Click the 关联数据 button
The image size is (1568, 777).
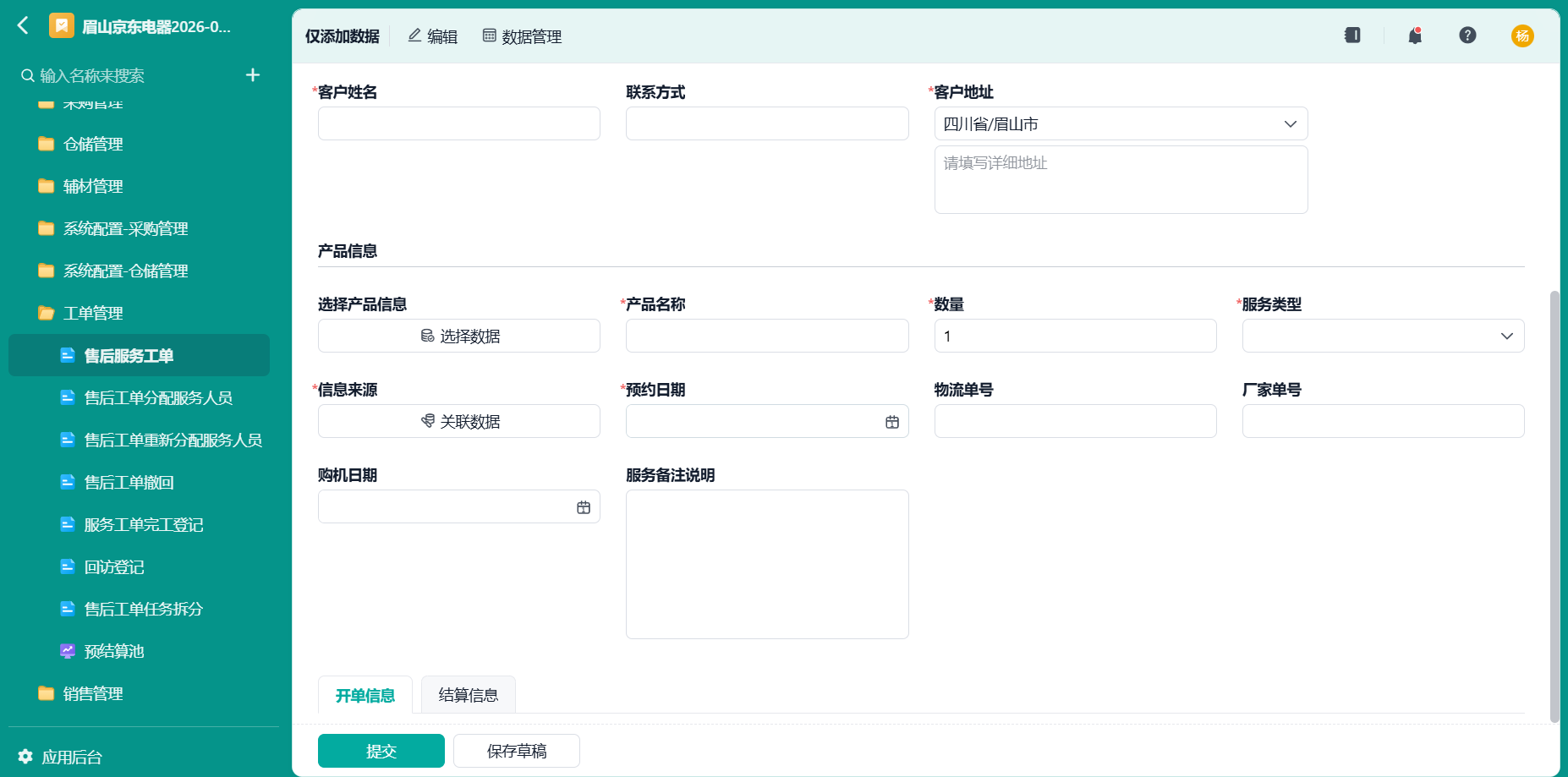459,421
